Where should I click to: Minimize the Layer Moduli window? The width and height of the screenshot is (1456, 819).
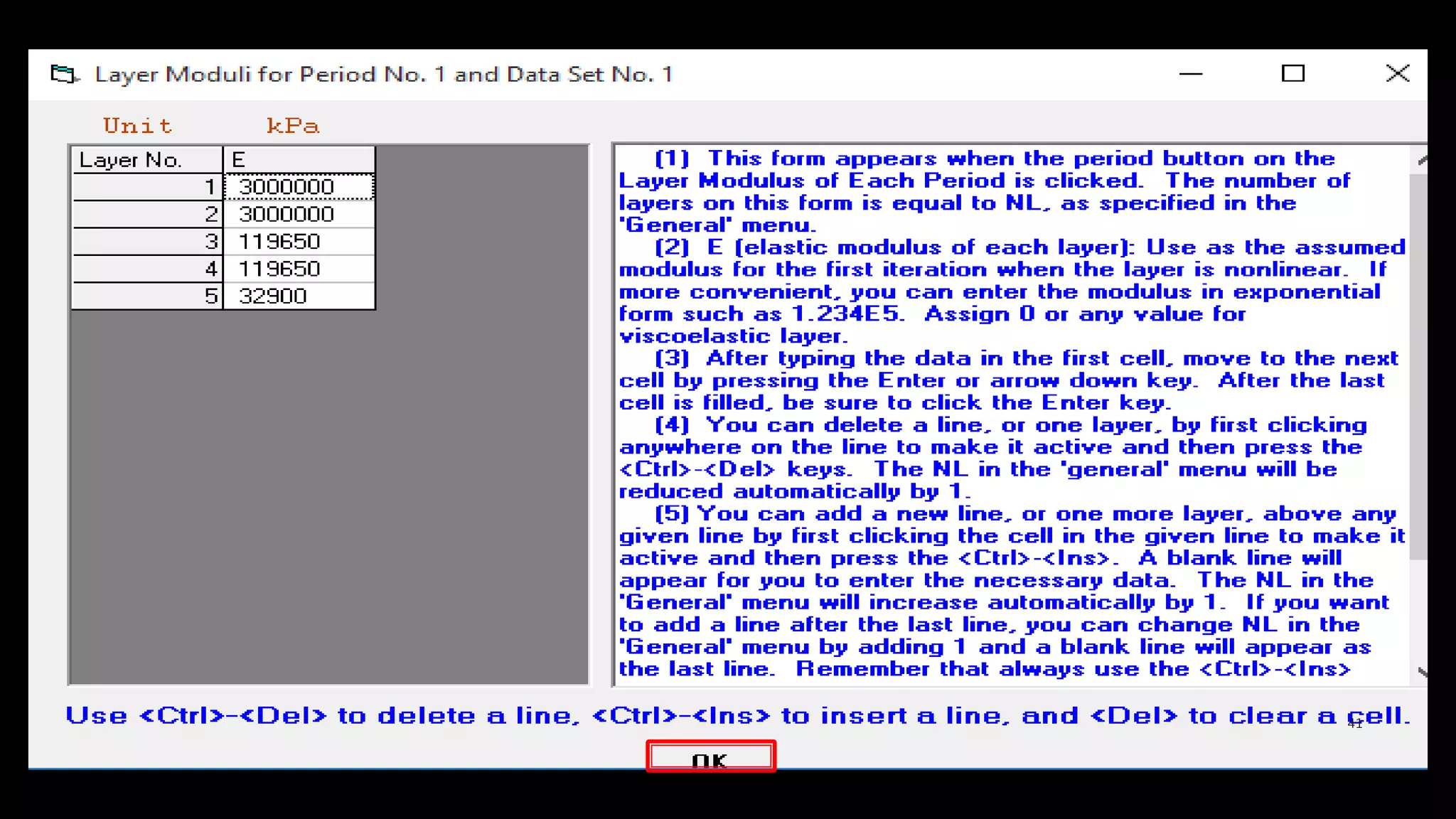coord(1191,74)
